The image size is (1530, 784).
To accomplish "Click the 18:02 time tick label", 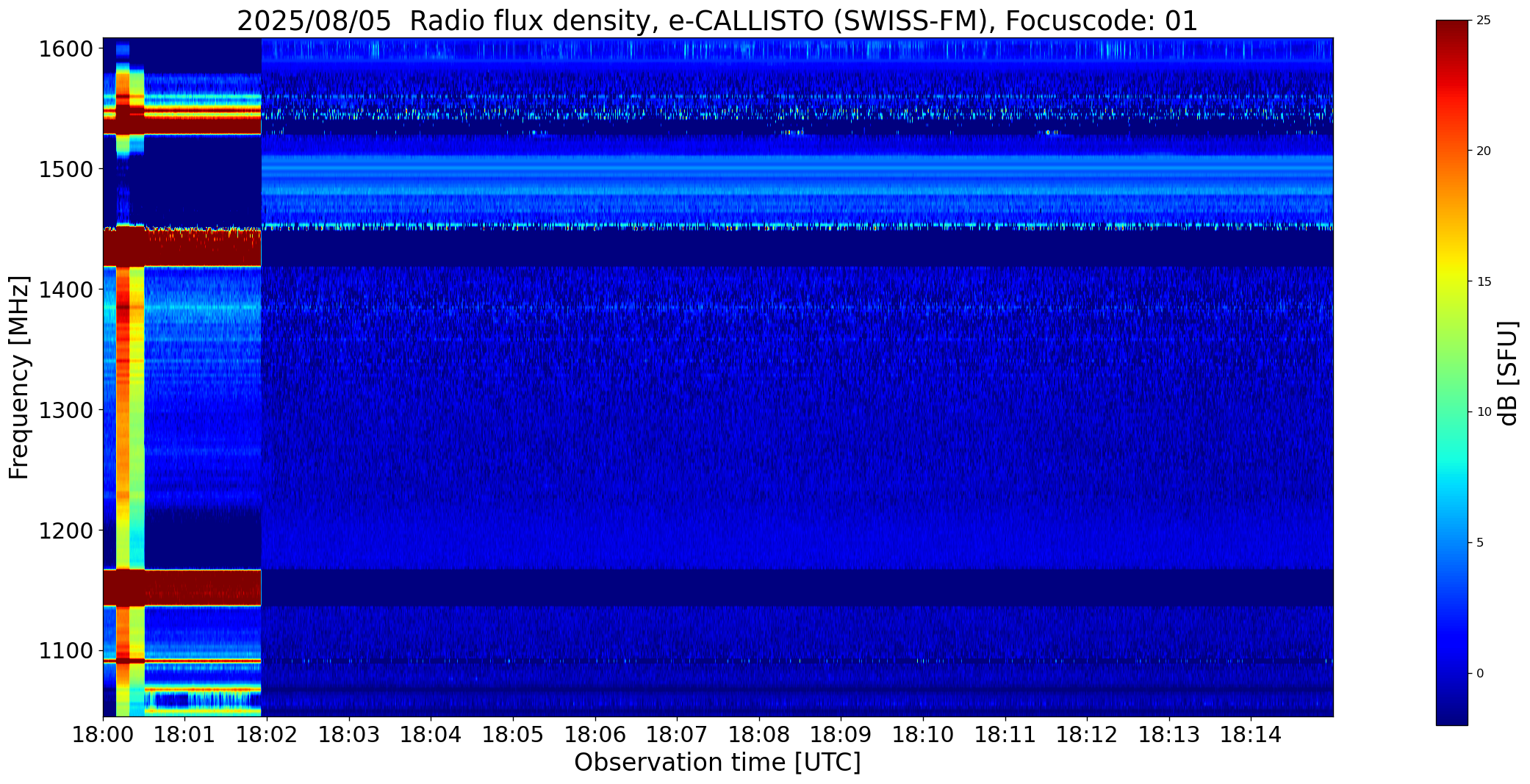I will [267, 735].
